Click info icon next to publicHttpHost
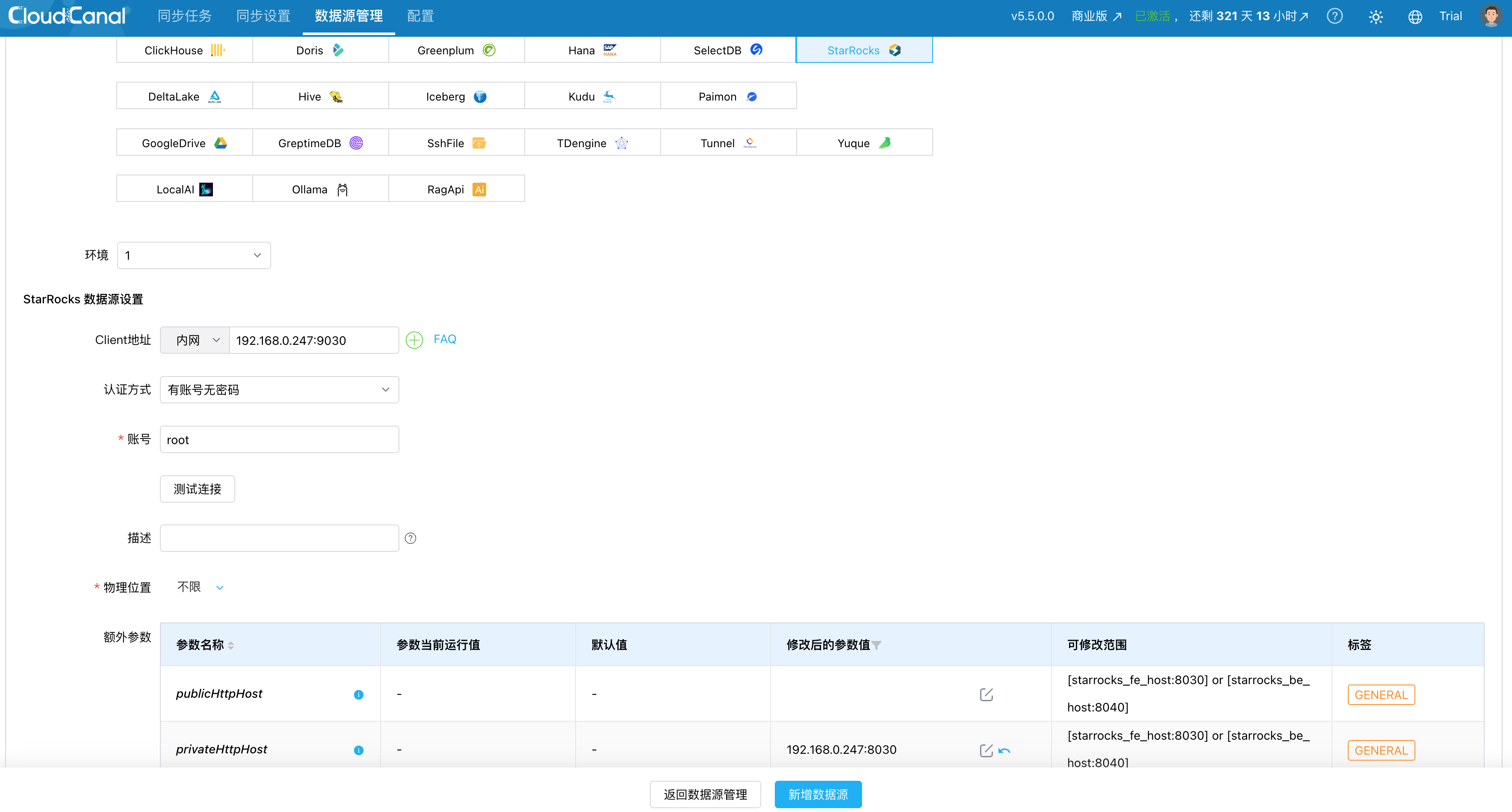This screenshot has height=812, width=1512. [359, 695]
